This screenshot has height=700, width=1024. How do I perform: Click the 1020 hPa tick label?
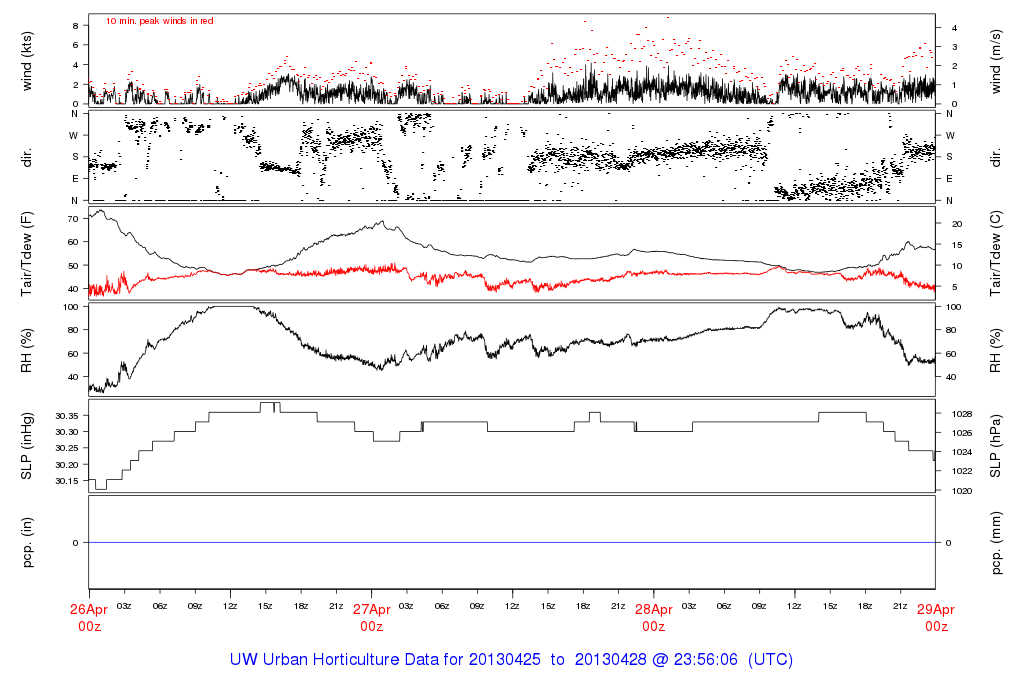click(962, 491)
